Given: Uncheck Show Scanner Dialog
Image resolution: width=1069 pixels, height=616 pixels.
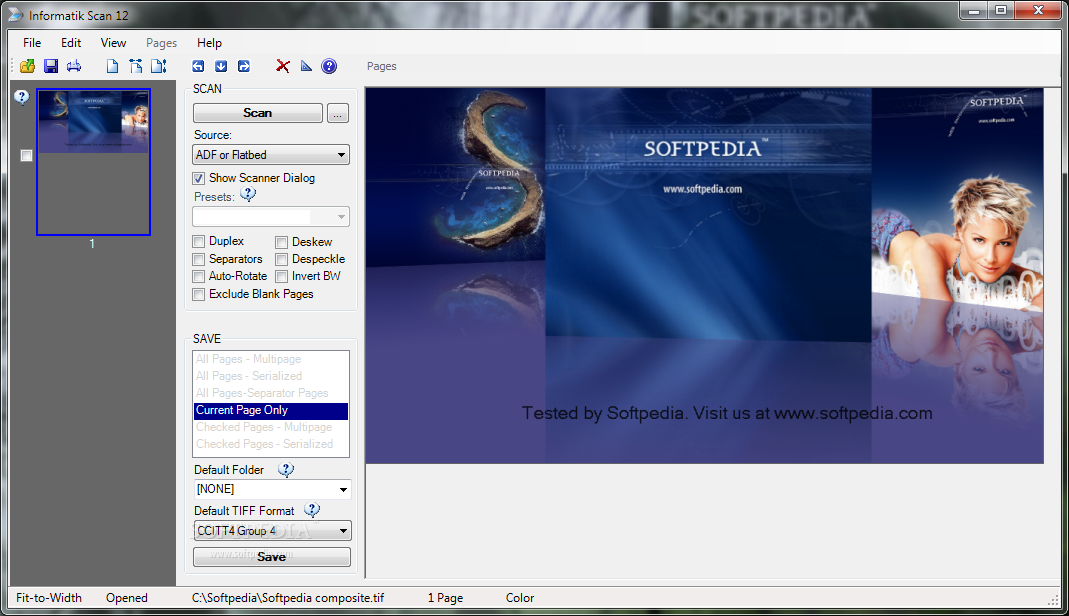Looking at the screenshot, I should (x=198, y=179).
